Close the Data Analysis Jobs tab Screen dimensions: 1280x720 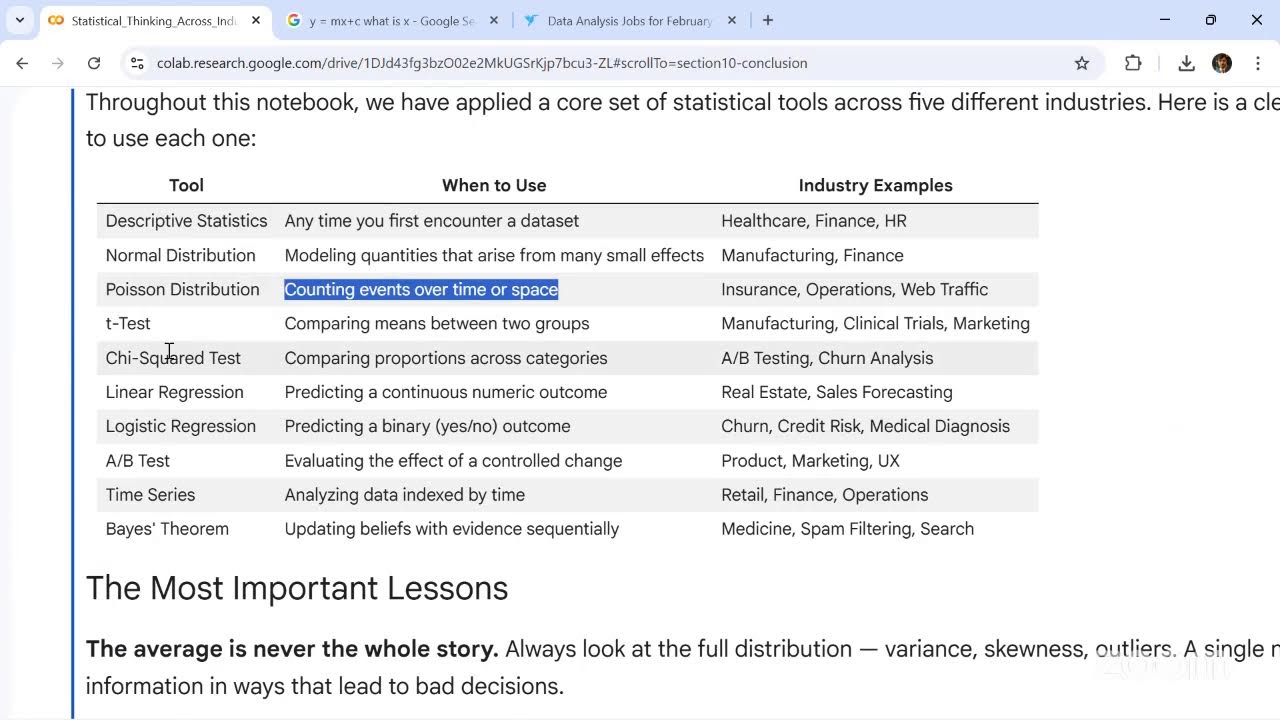(732, 20)
